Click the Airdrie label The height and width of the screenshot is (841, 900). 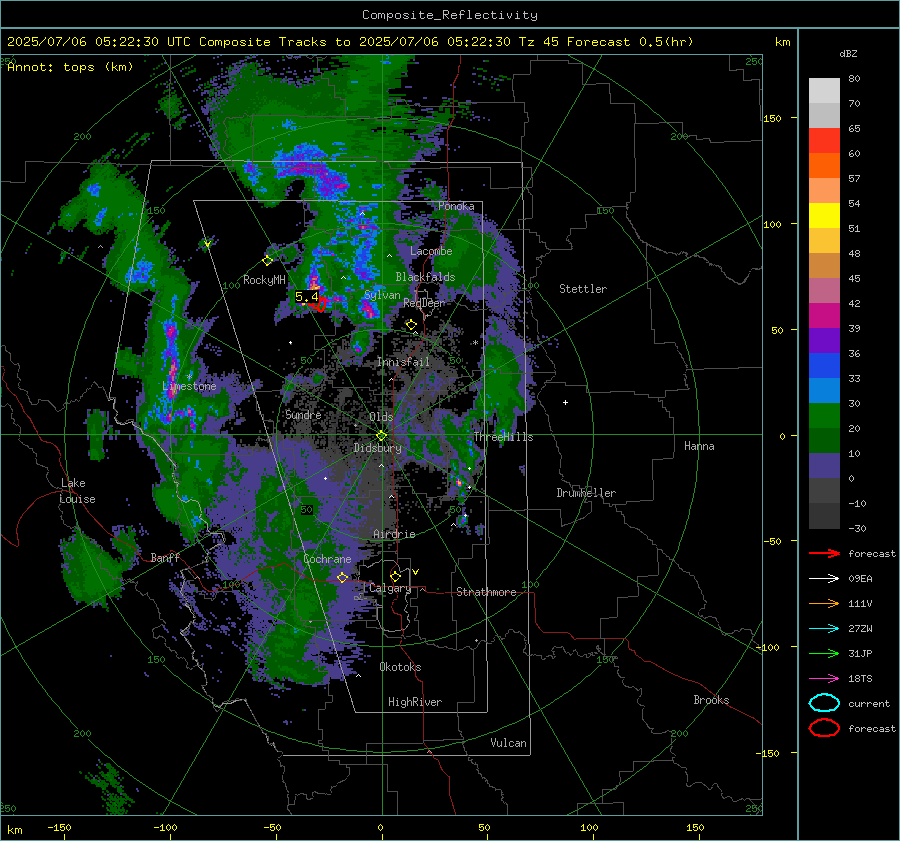point(394,534)
